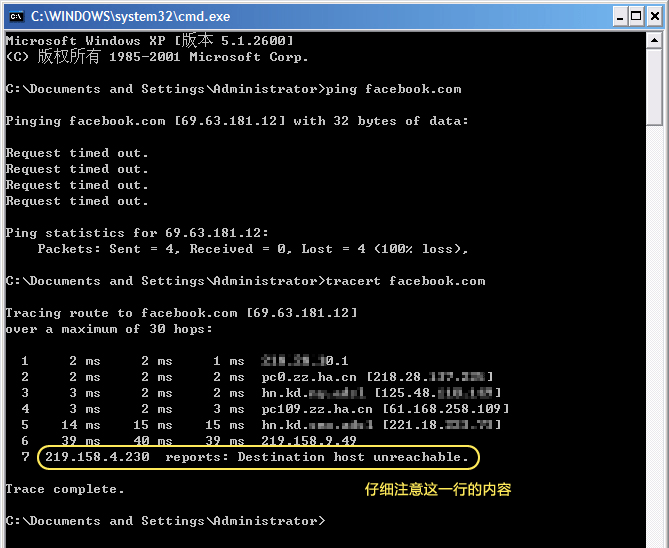Screen dimensions: 669x548
Task: Click the highlighted 'Destination host unreachable' line
Action: 257,457
